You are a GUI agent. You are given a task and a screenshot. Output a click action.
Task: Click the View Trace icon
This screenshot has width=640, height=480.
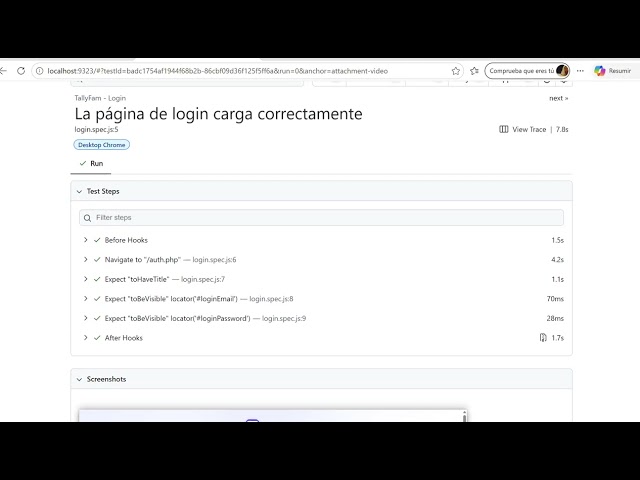click(x=504, y=129)
